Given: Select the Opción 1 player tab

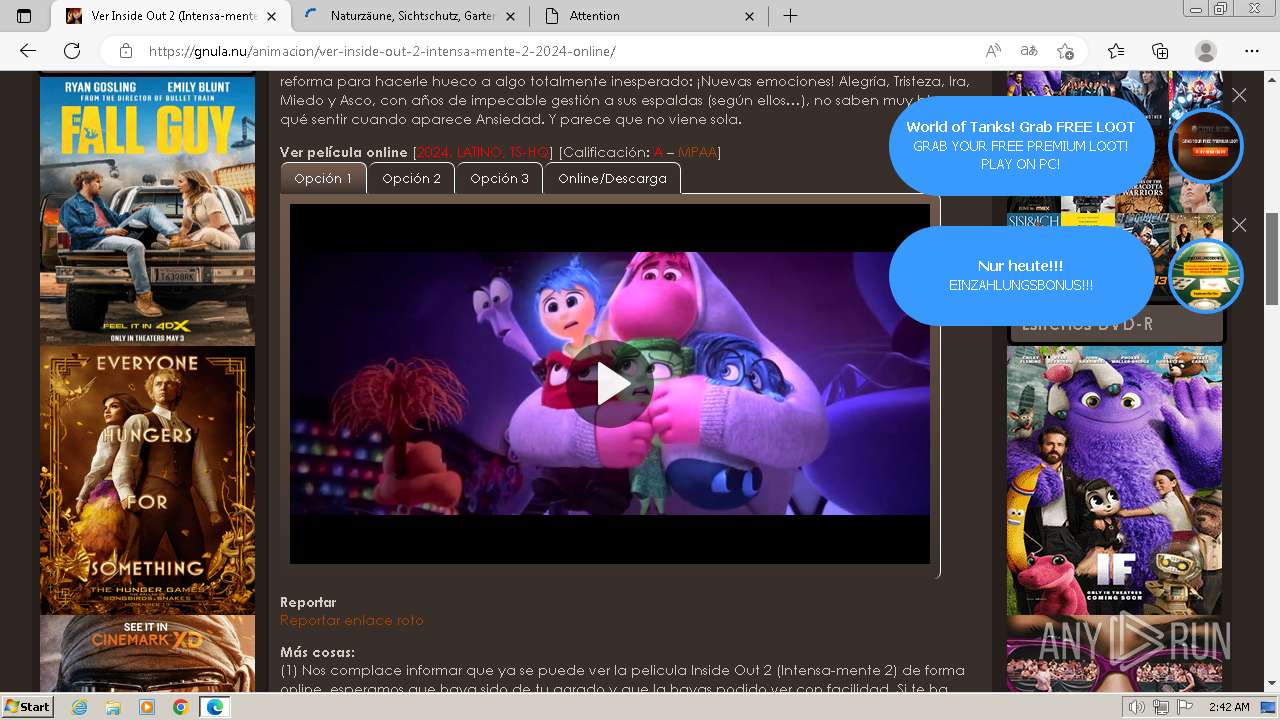Looking at the screenshot, I should (x=323, y=178).
